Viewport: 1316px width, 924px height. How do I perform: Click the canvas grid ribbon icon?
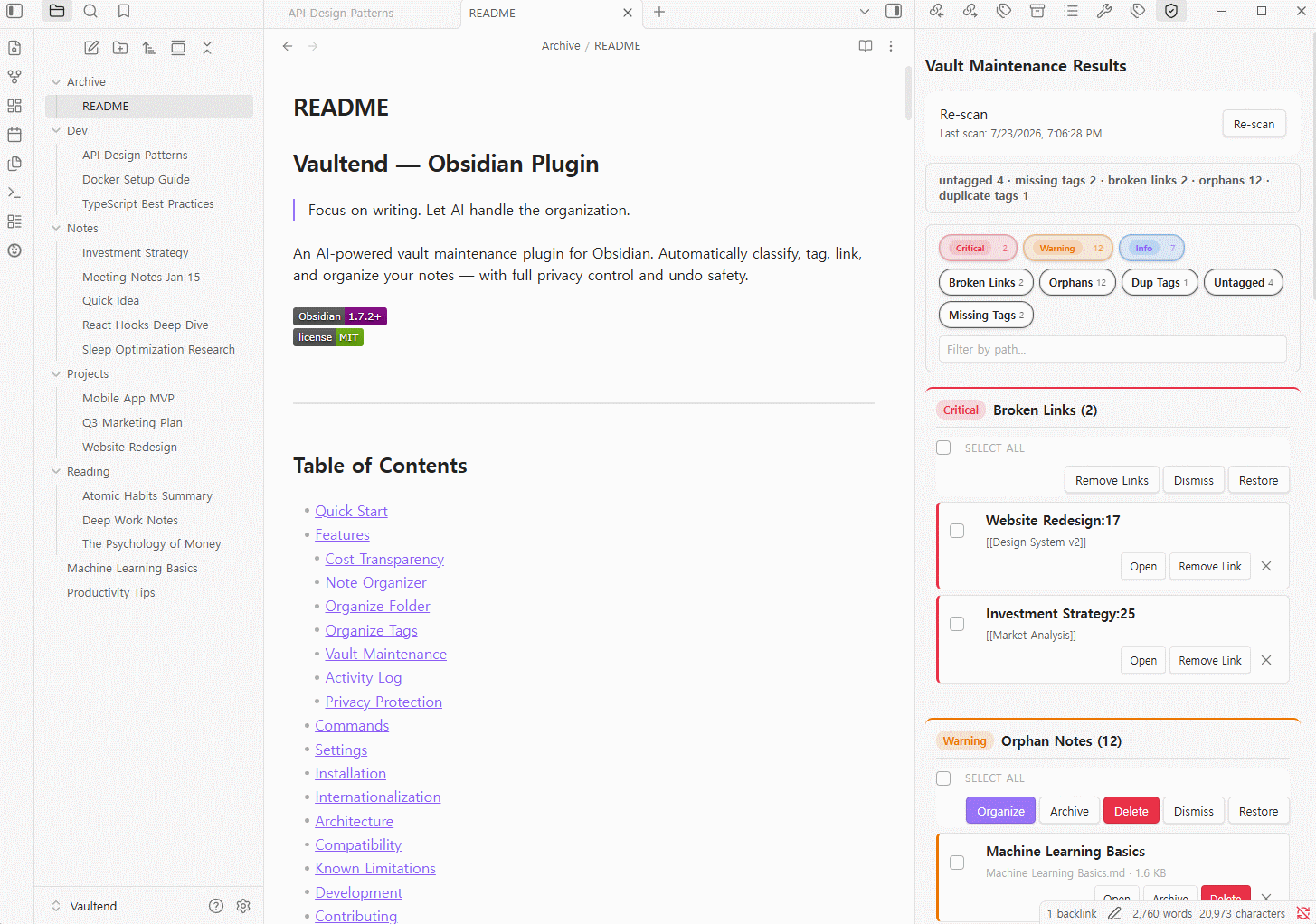click(x=14, y=106)
